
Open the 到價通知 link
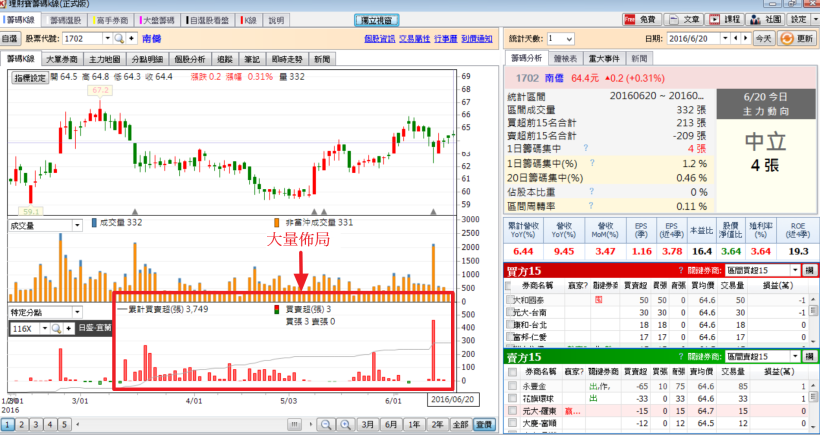477,39
